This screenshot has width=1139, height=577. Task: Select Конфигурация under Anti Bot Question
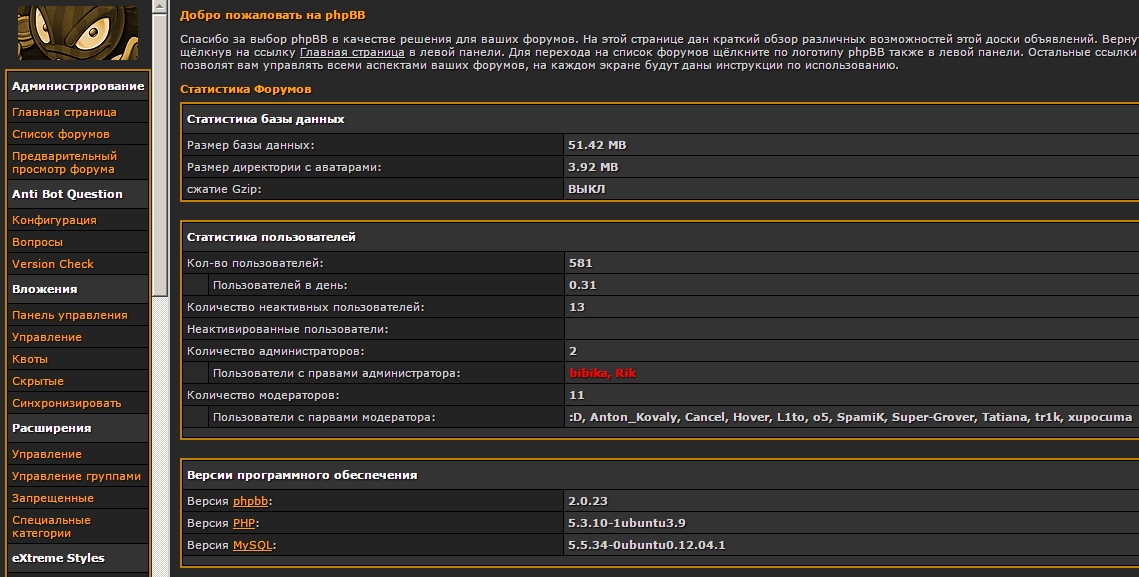coord(54,220)
